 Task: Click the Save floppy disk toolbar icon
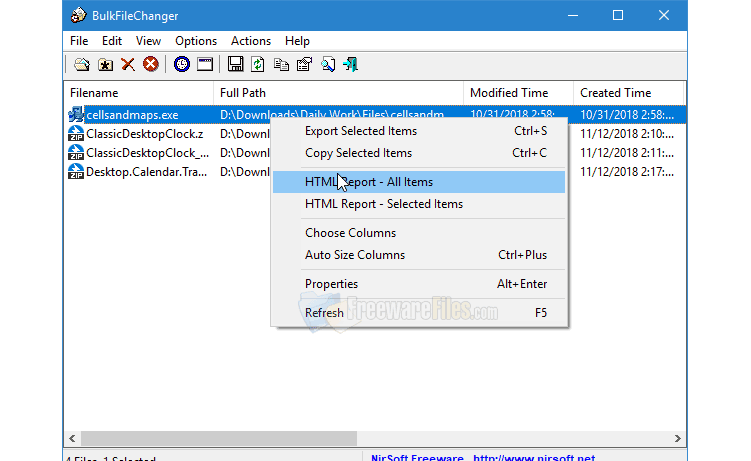coord(235,64)
